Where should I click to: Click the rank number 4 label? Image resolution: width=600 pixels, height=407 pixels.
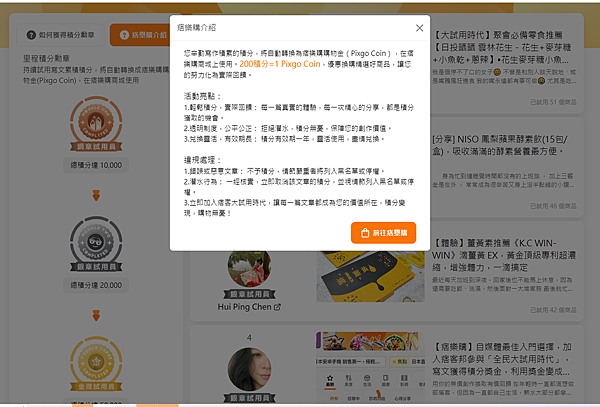click(249, 337)
